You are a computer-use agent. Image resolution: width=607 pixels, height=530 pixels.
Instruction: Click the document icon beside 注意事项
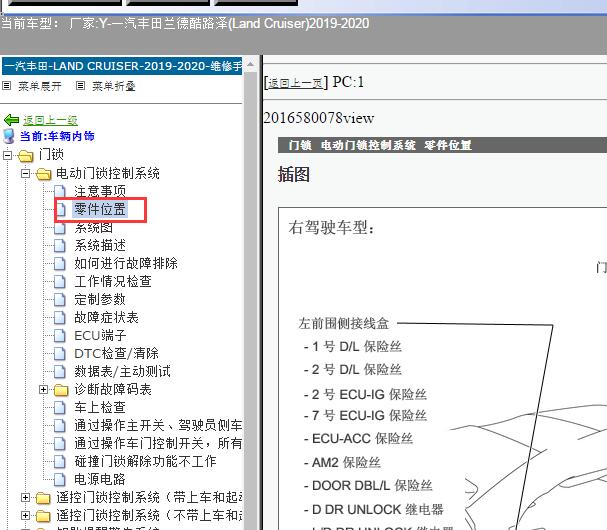click(x=60, y=191)
